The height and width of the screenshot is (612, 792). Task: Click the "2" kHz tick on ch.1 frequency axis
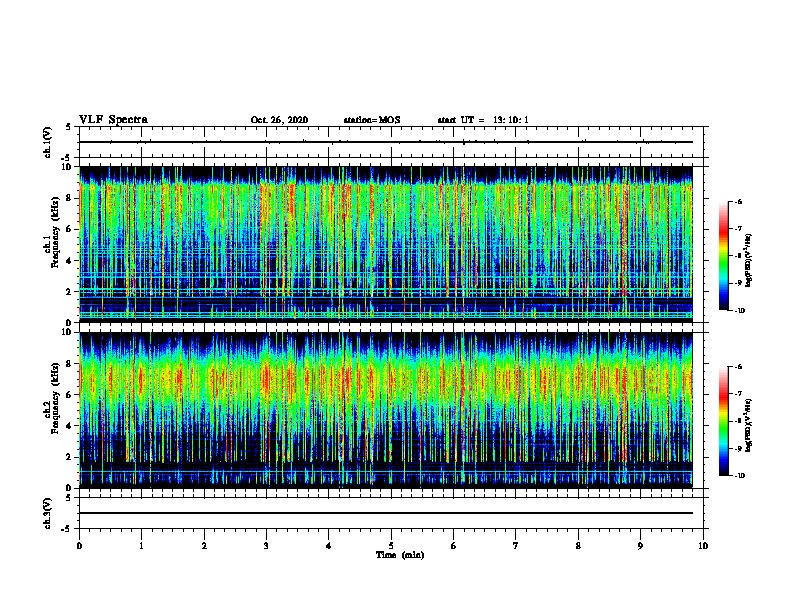70,291
